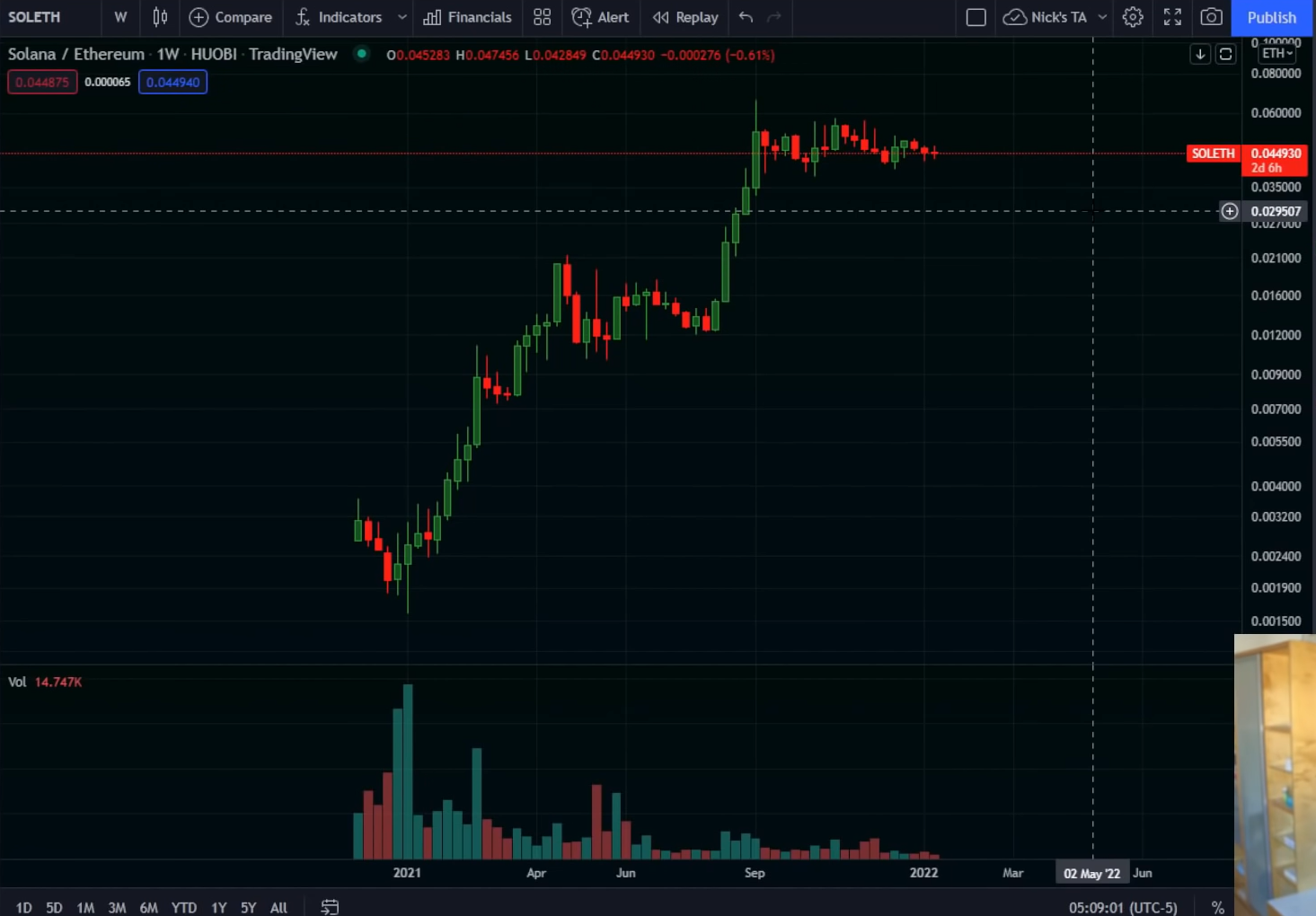Click the 02 May '22 date label

pyautogui.click(x=1091, y=873)
